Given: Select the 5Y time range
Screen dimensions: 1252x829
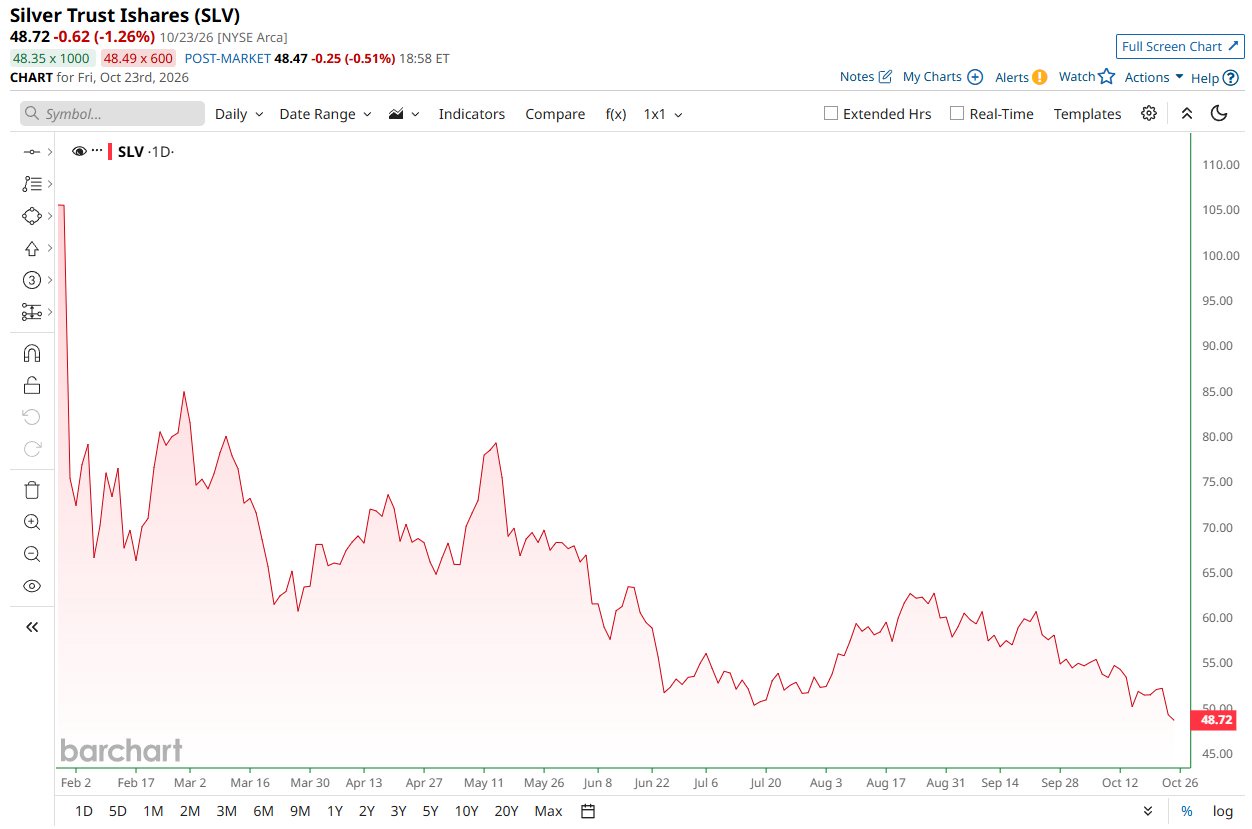Looking at the screenshot, I should point(430,811).
